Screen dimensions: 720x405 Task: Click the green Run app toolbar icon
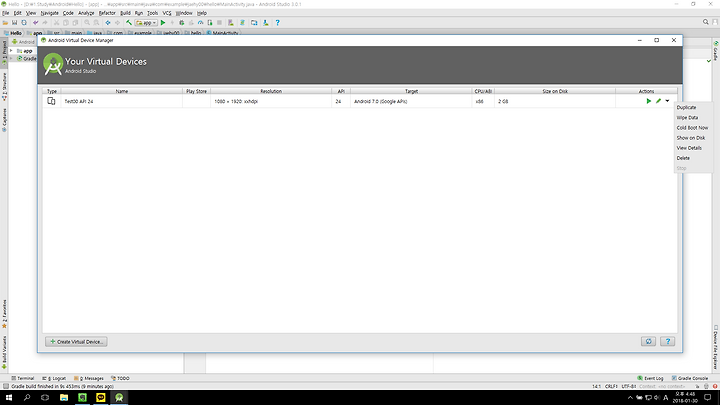pos(163,22)
